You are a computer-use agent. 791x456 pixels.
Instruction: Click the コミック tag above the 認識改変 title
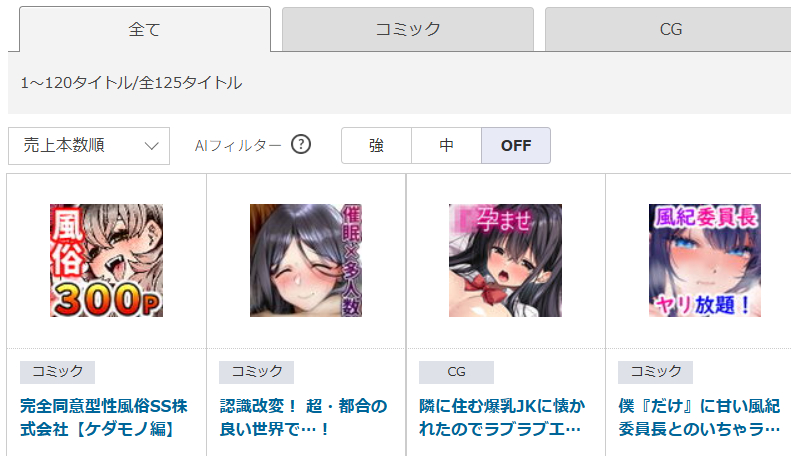(x=256, y=372)
